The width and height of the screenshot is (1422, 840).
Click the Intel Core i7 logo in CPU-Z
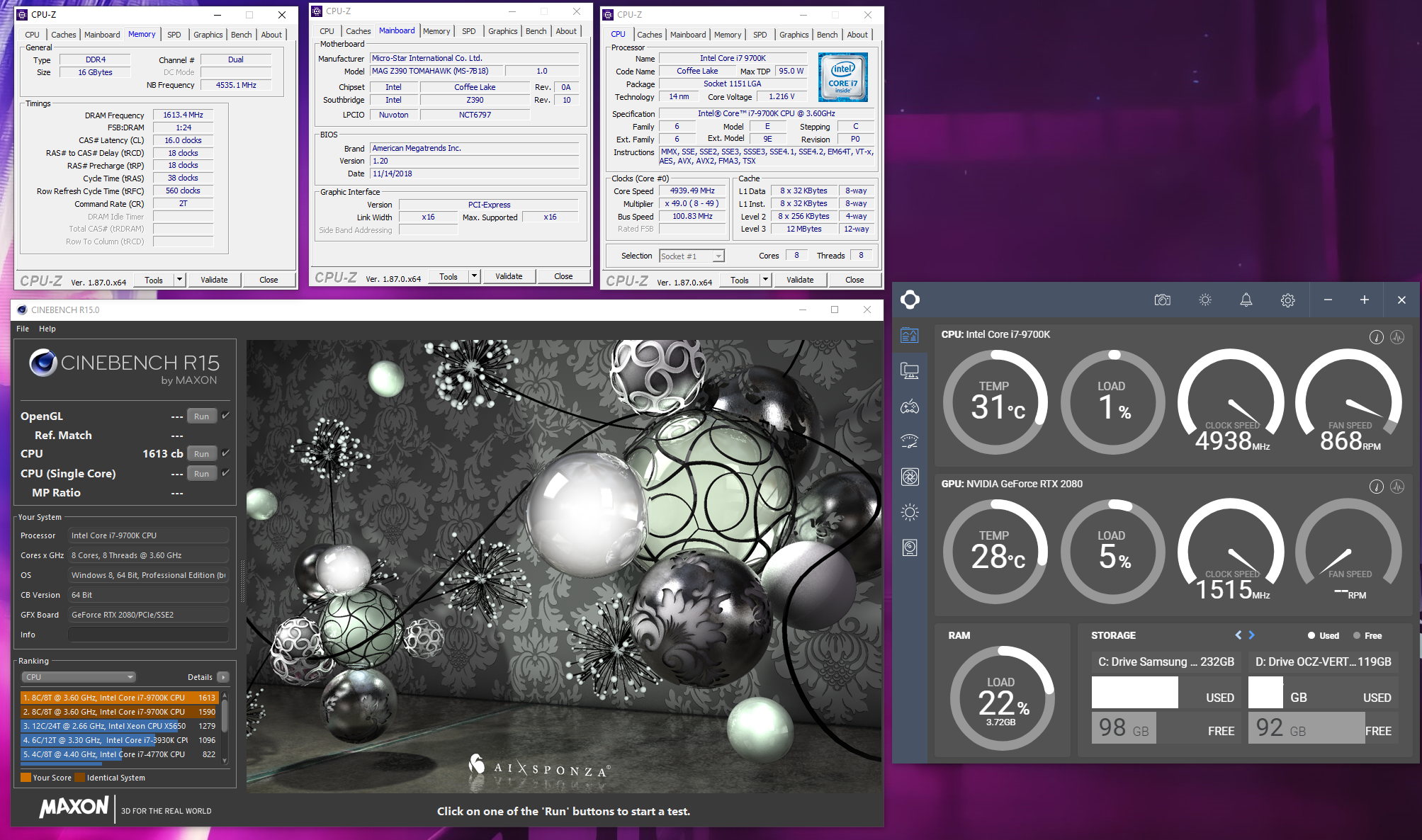click(x=842, y=77)
